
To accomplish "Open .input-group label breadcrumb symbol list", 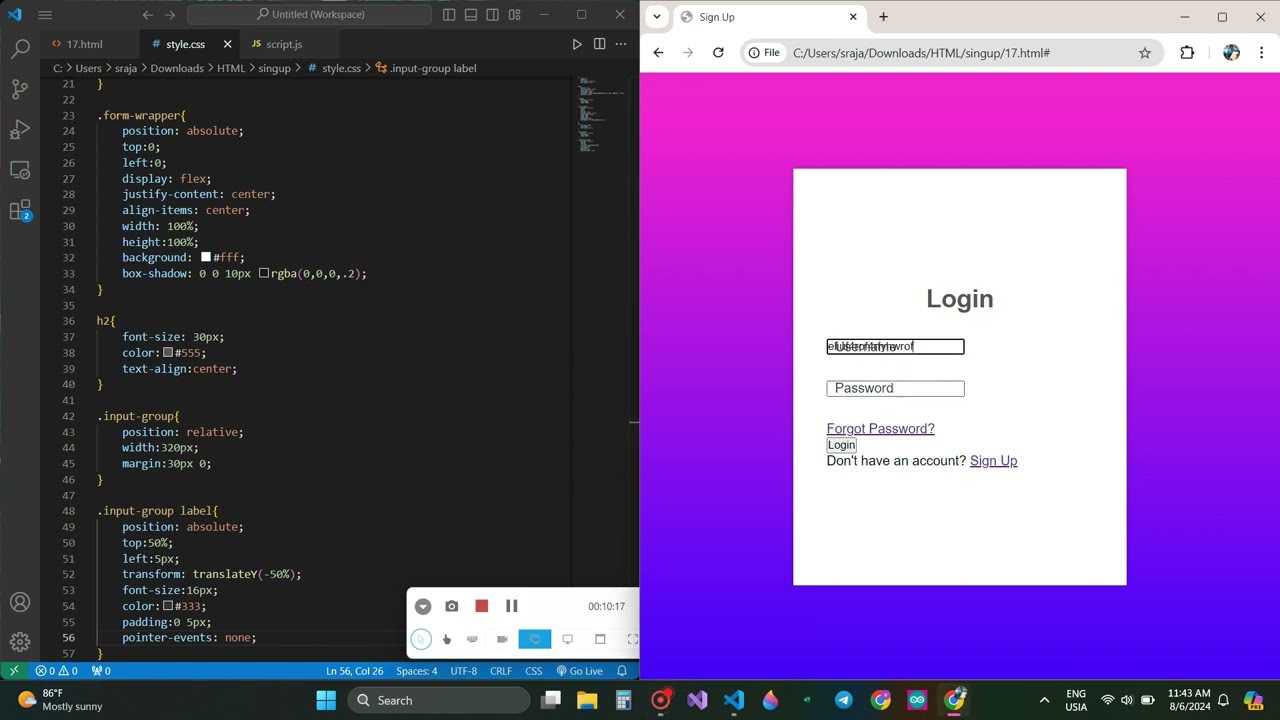I will [x=426, y=68].
